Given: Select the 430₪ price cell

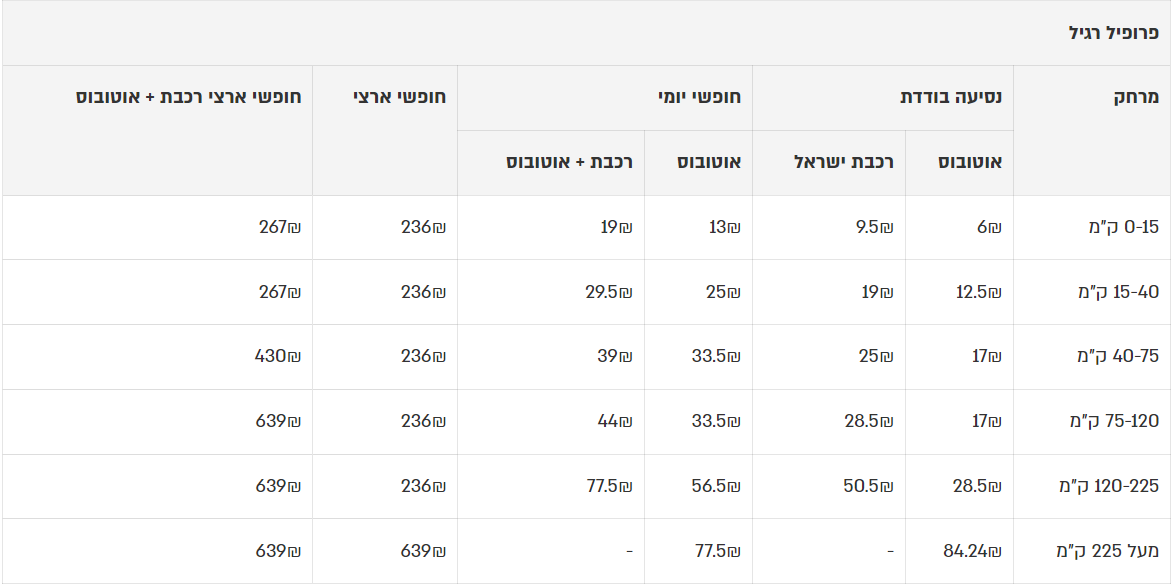Looking at the screenshot, I should tap(277, 357).
